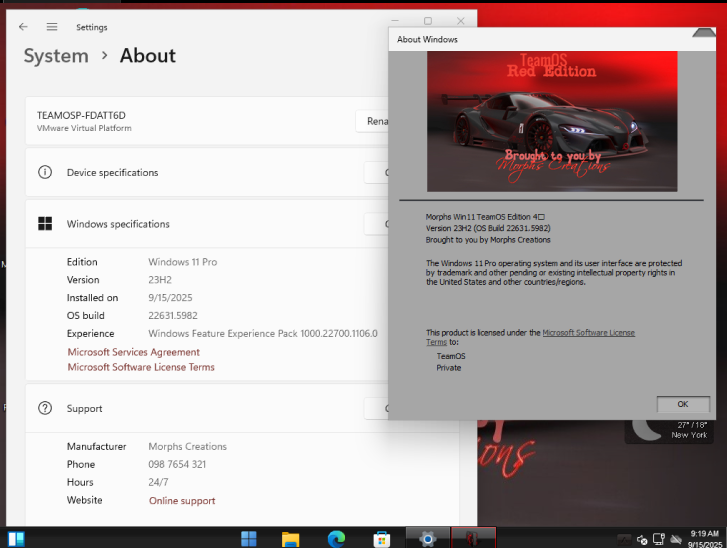Screen dimensions: 727x548
Task: Confirm About Windows dialog with OK
Action: (683, 404)
